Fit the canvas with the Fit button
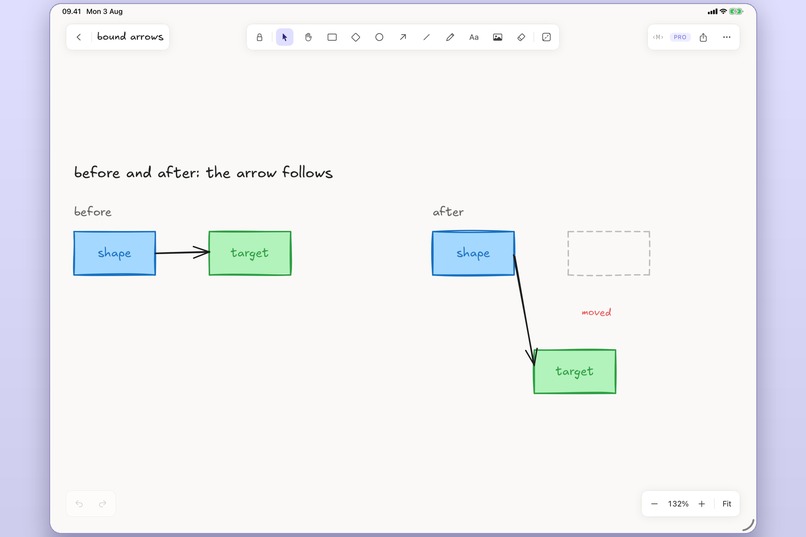 (726, 504)
